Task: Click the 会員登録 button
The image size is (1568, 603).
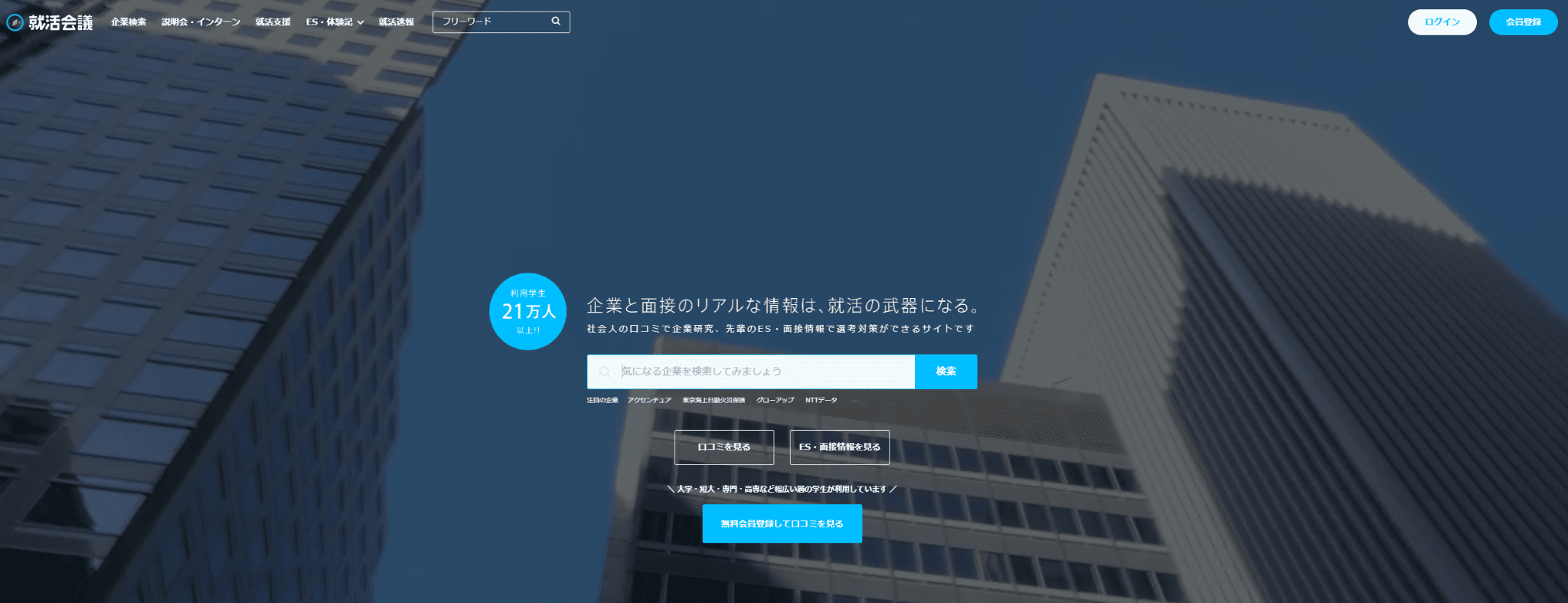Action: (1524, 22)
